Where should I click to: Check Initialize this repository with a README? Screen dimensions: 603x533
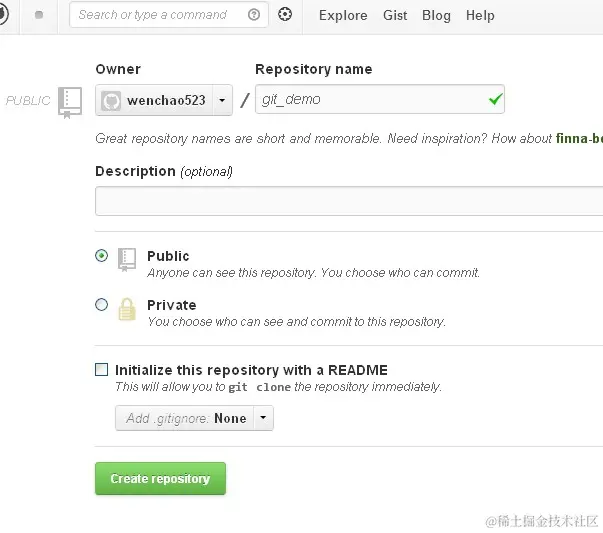tap(102, 370)
